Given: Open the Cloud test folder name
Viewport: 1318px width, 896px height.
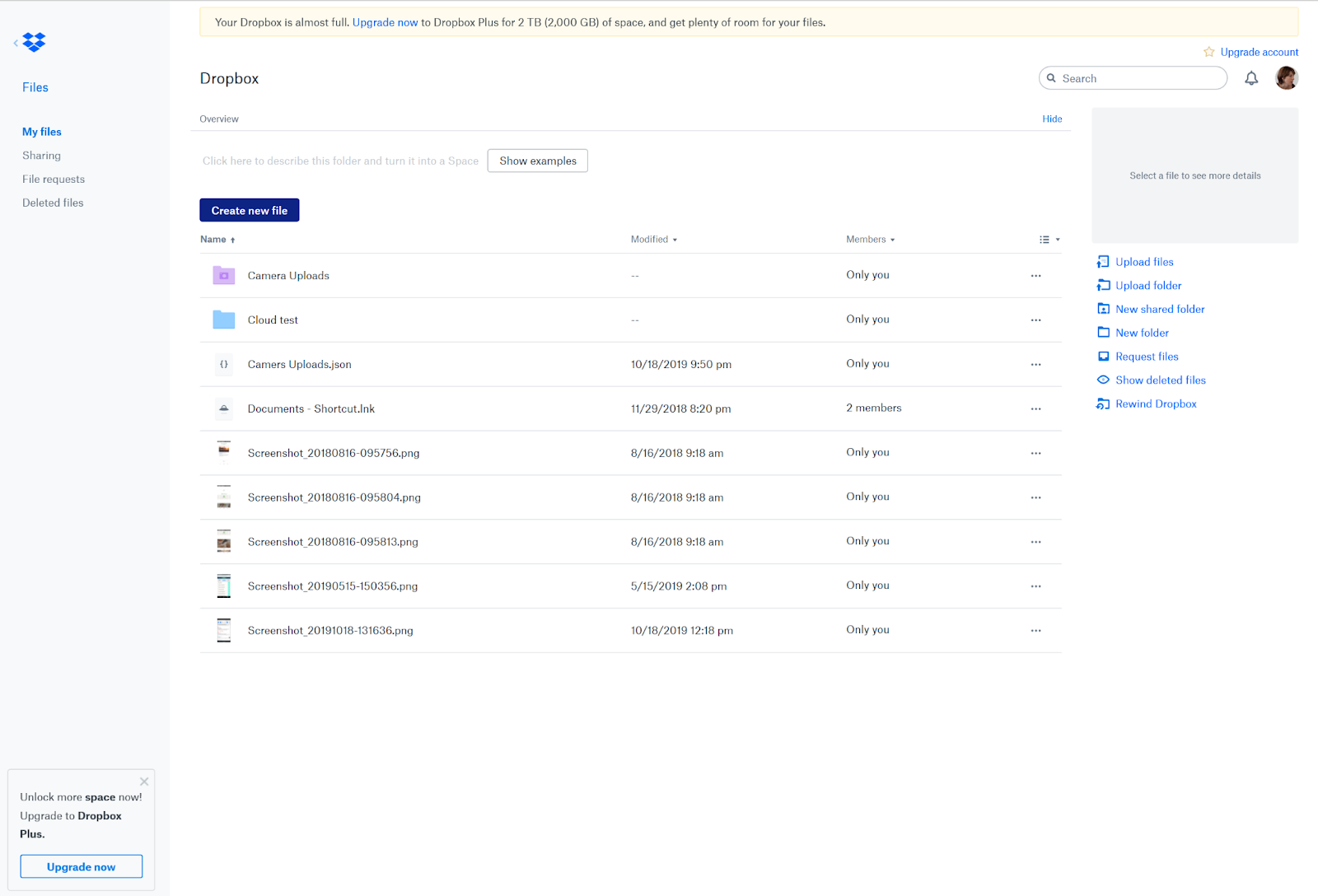Looking at the screenshot, I should pos(273,320).
